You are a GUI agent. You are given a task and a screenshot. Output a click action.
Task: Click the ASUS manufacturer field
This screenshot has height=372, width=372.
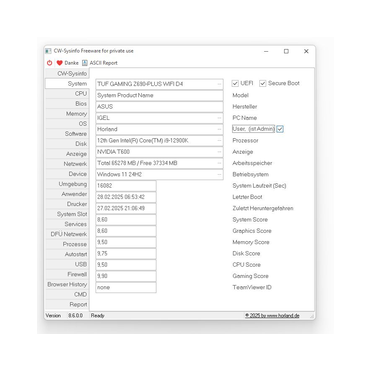coord(159,107)
